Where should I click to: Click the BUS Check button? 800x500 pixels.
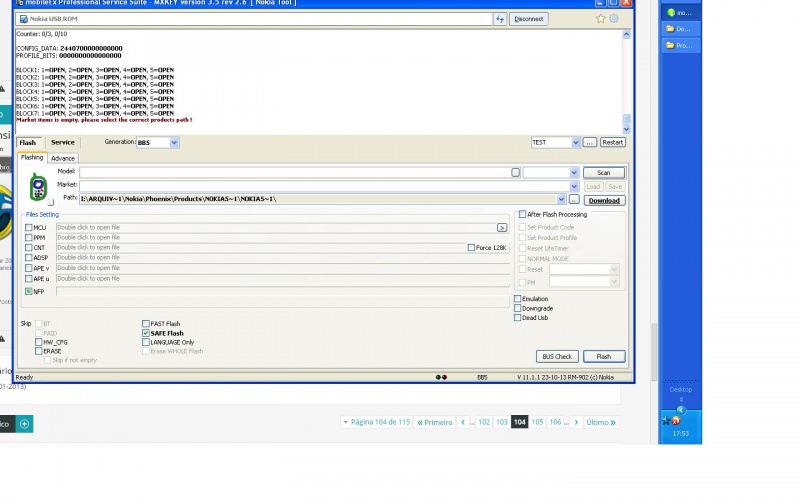pyautogui.click(x=557, y=357)
